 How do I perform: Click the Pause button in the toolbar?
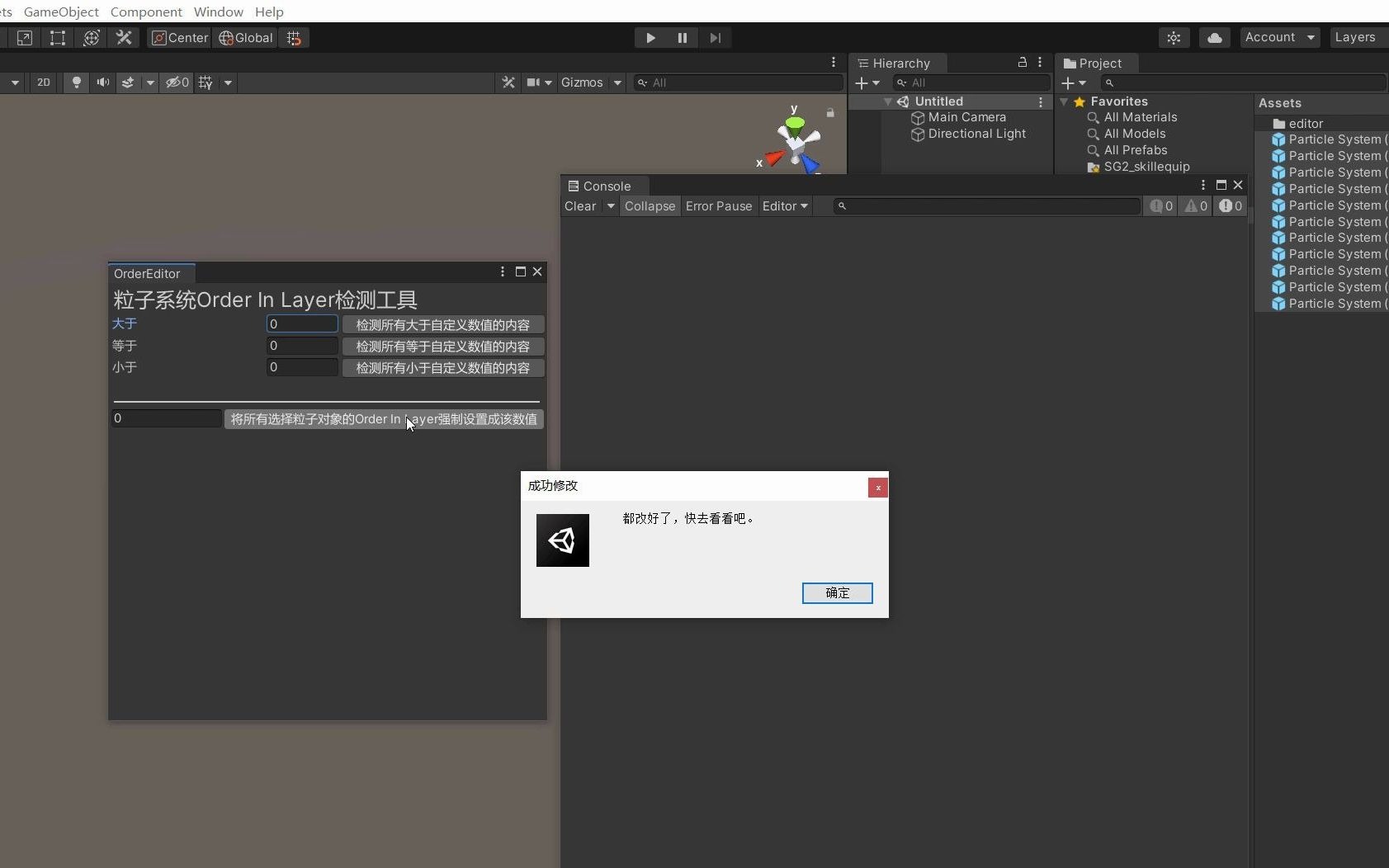(683, 38)
